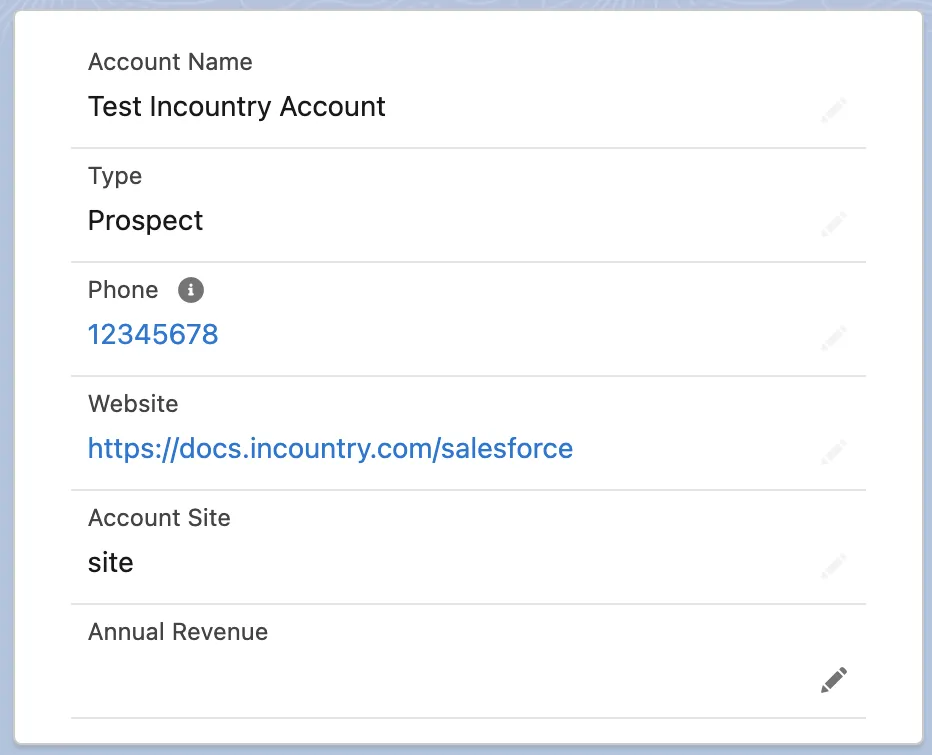Click the "Phone" field label text
Image resolution: width=932 pixels, height=755 pixels.
123,290
